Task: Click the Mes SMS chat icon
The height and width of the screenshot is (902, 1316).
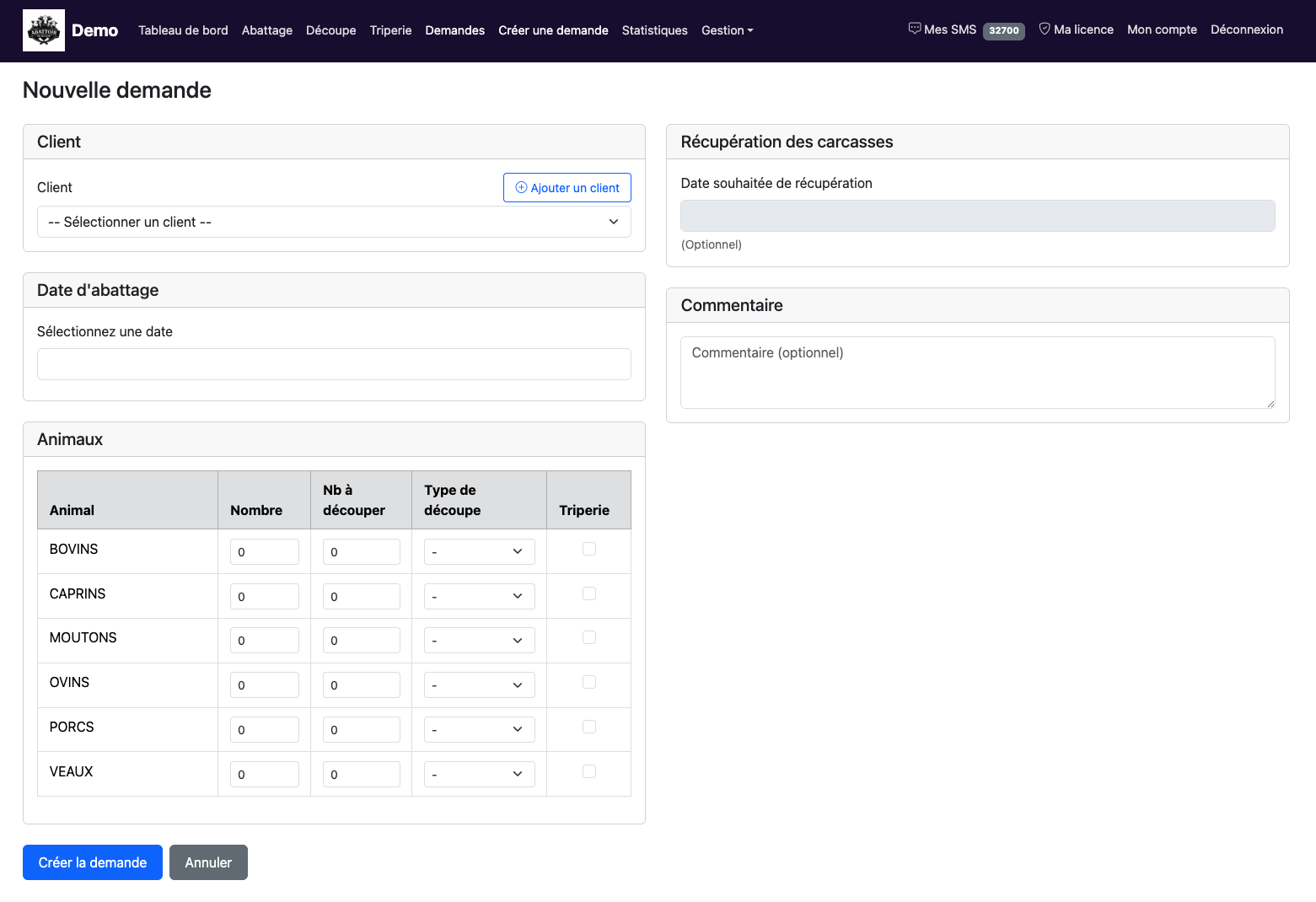Action: [915, 29]
